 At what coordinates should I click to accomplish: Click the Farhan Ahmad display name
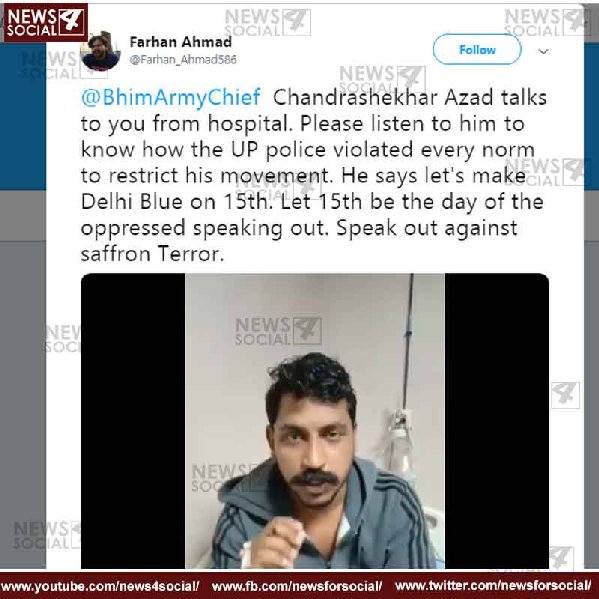coord(181,42)
